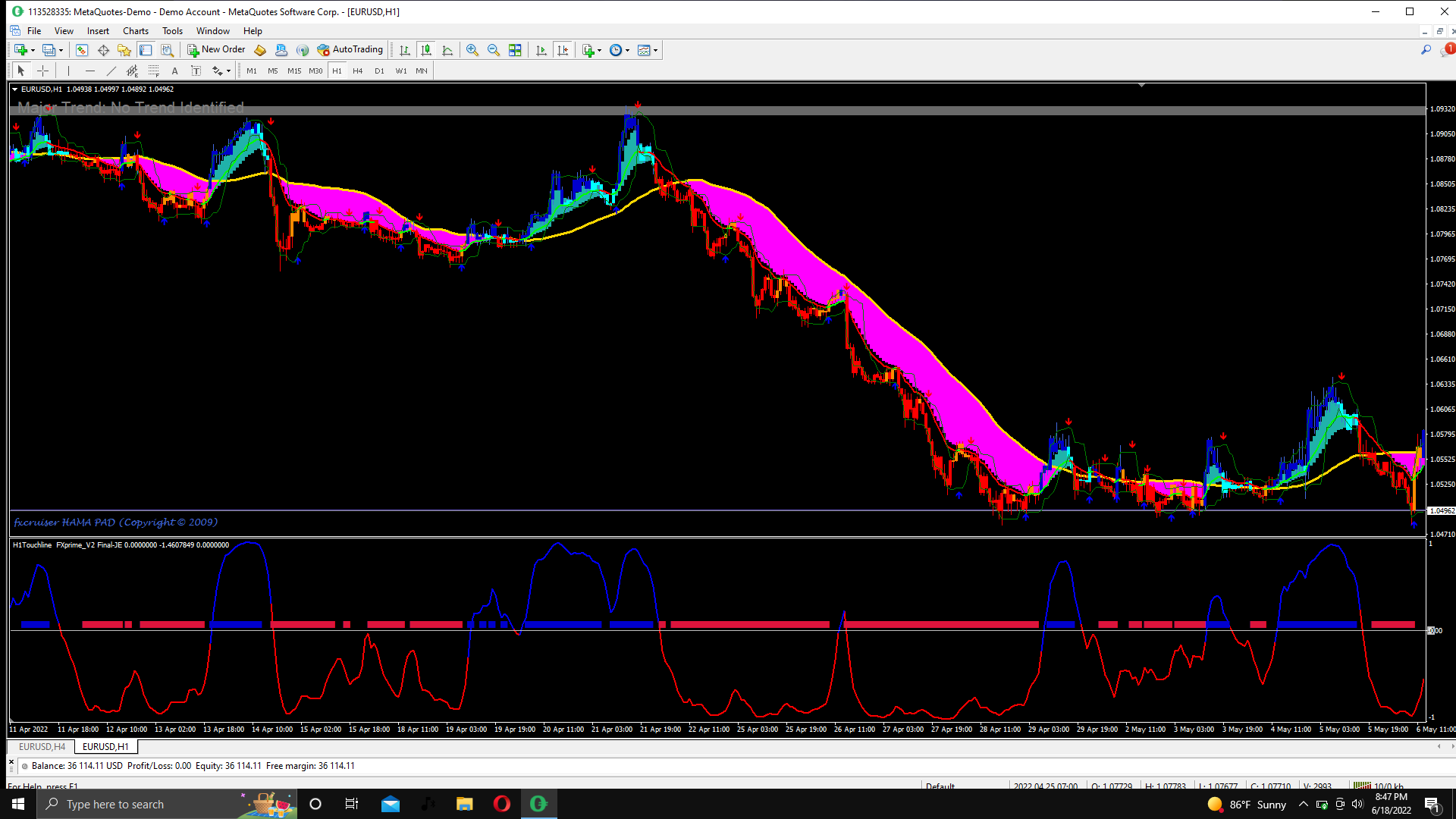
Task: Toggle chart auto scroll button
Action: 541,50
